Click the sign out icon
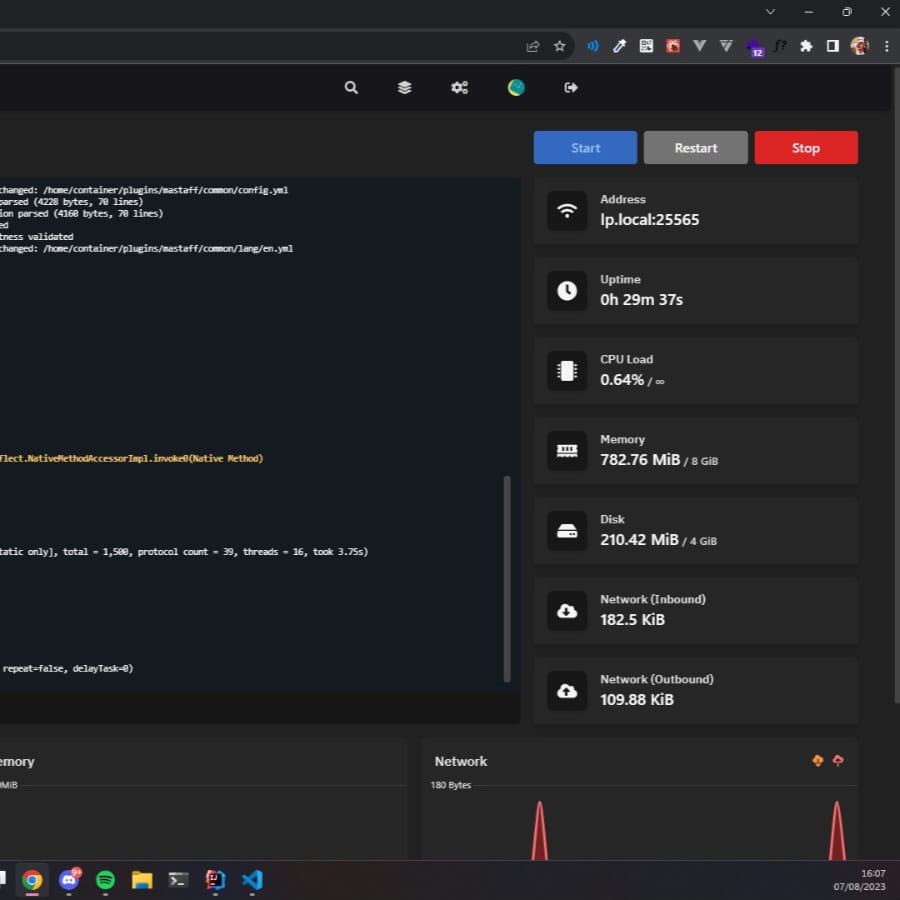This screenshot has width=900, height=900. pyautogui.click(x=571, y=88)
